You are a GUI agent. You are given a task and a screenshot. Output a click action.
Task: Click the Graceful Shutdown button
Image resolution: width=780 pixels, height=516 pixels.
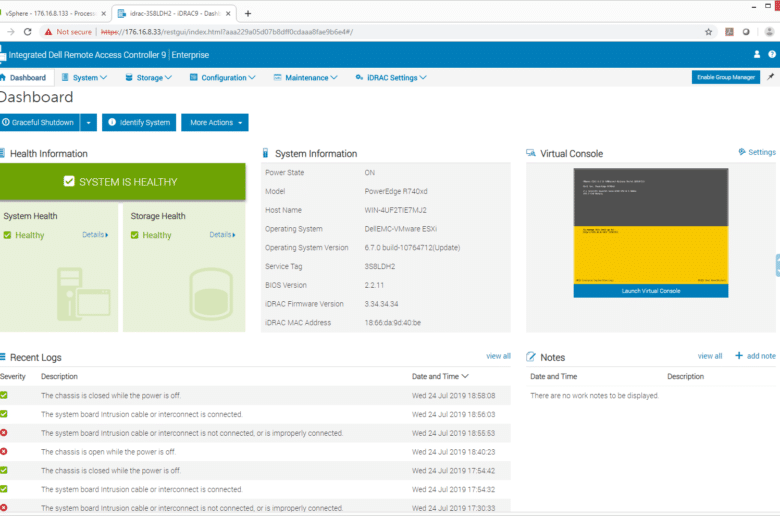(x=39, y=122)
